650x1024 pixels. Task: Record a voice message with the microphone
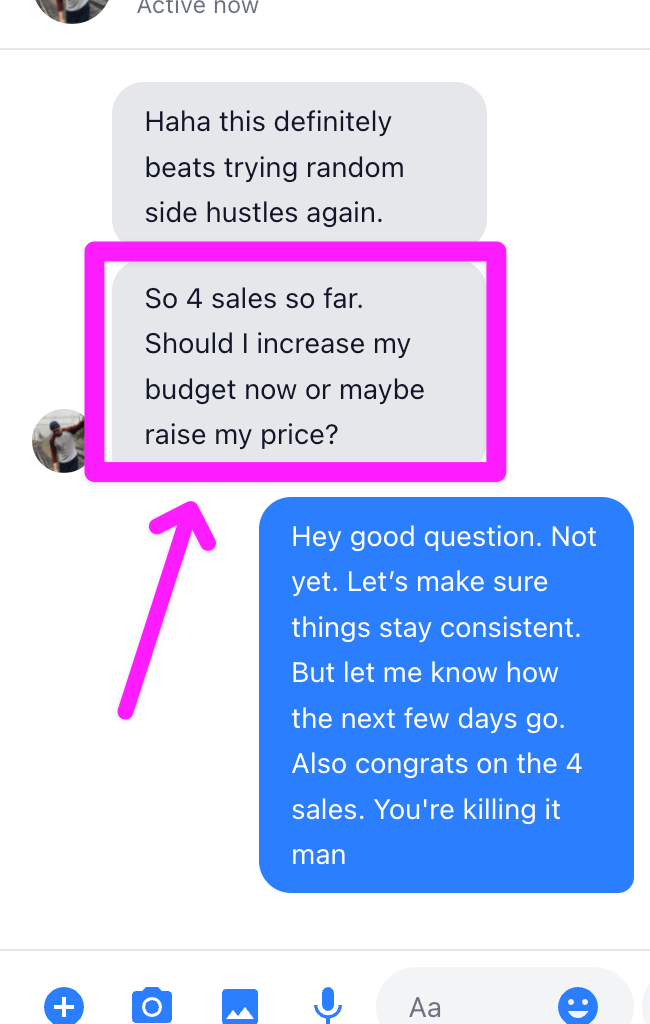(326, 1004)
